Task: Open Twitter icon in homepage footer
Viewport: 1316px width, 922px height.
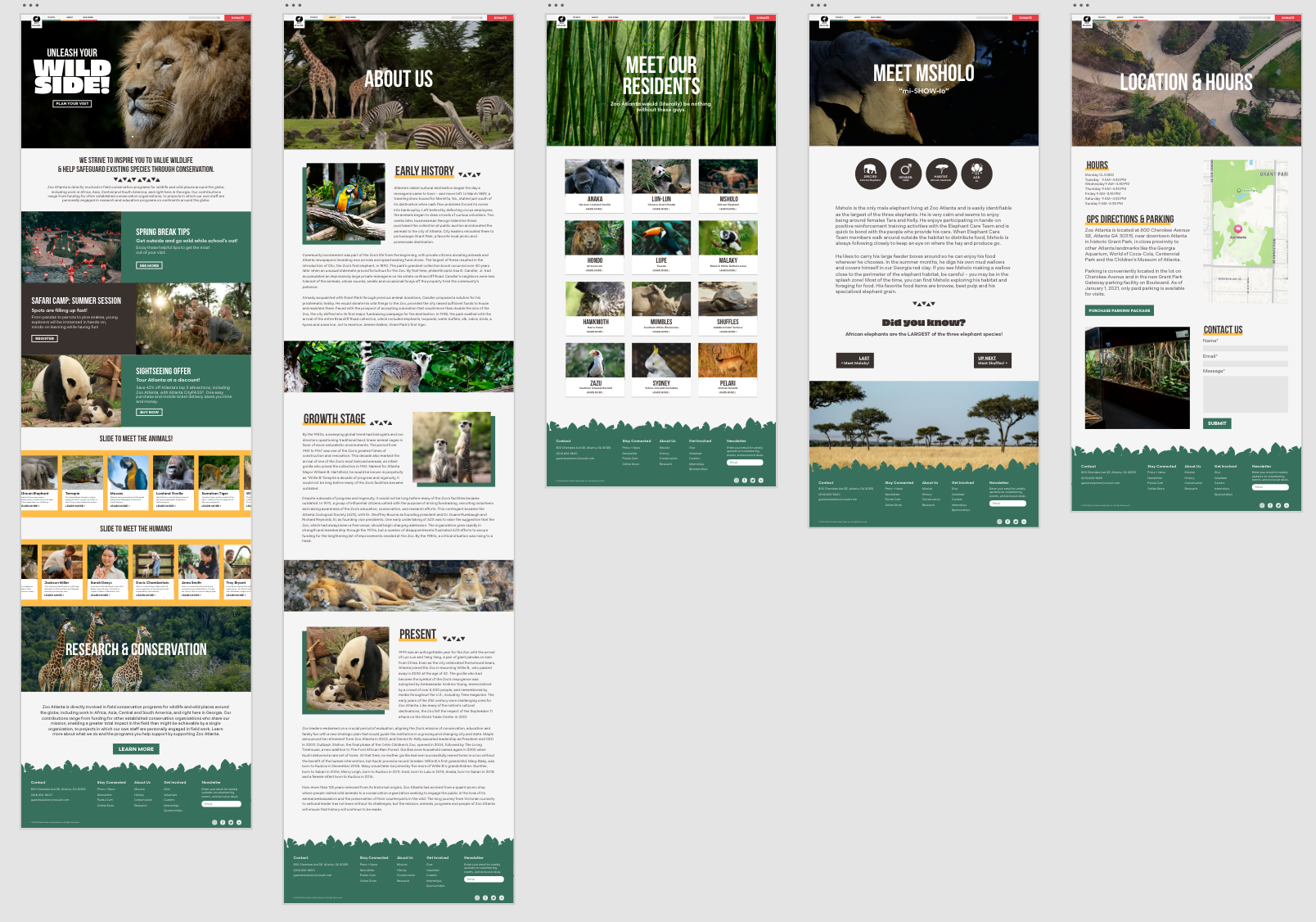Action: click(231, 822)
